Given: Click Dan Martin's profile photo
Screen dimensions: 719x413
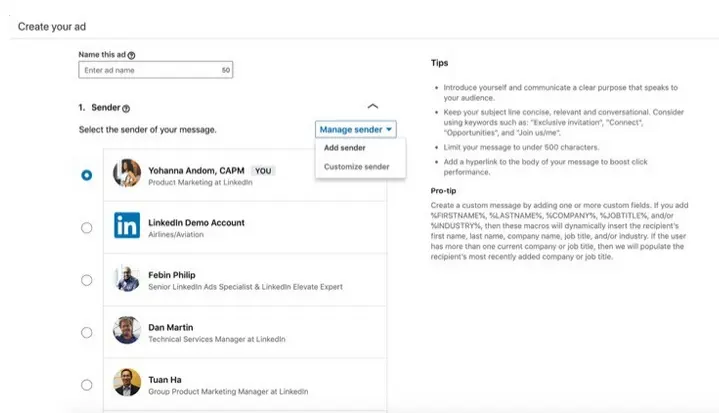Looking at the screenshot, I should point(127,331).
